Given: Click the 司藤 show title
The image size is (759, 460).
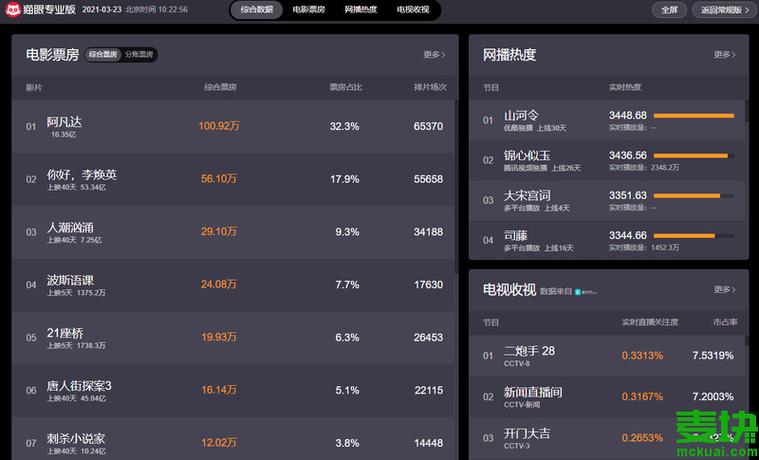Looking at the screenshot, I should pos(516,236).
